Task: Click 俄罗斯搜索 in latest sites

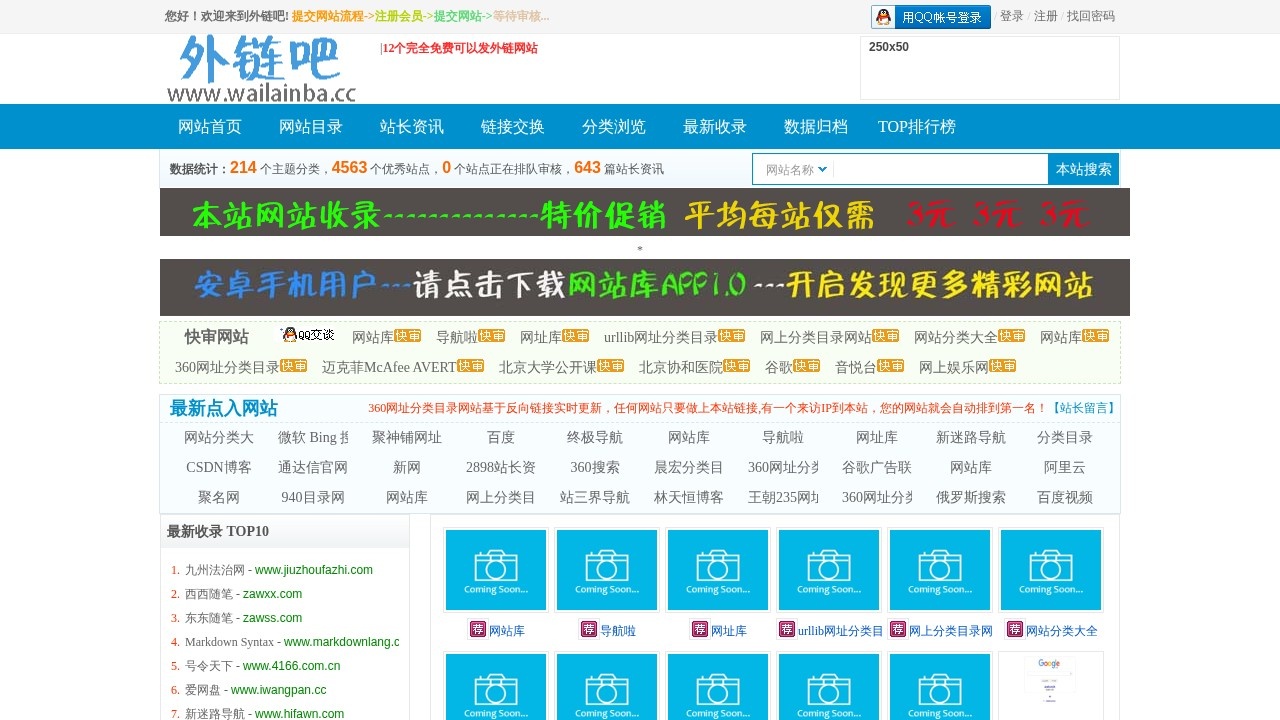Action: [971, 497]
